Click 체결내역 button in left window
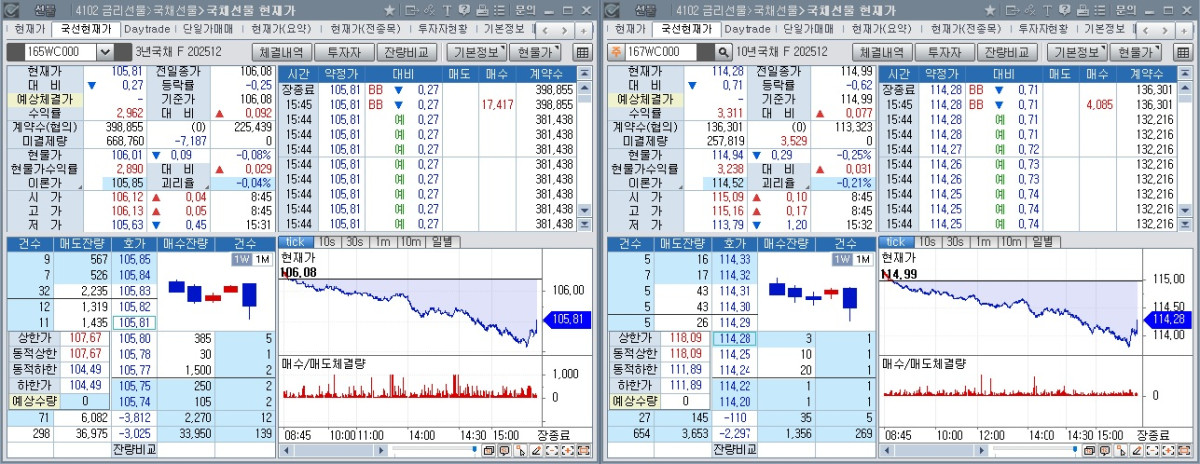Screen dimensions: 1200x464 click(280, 52)
